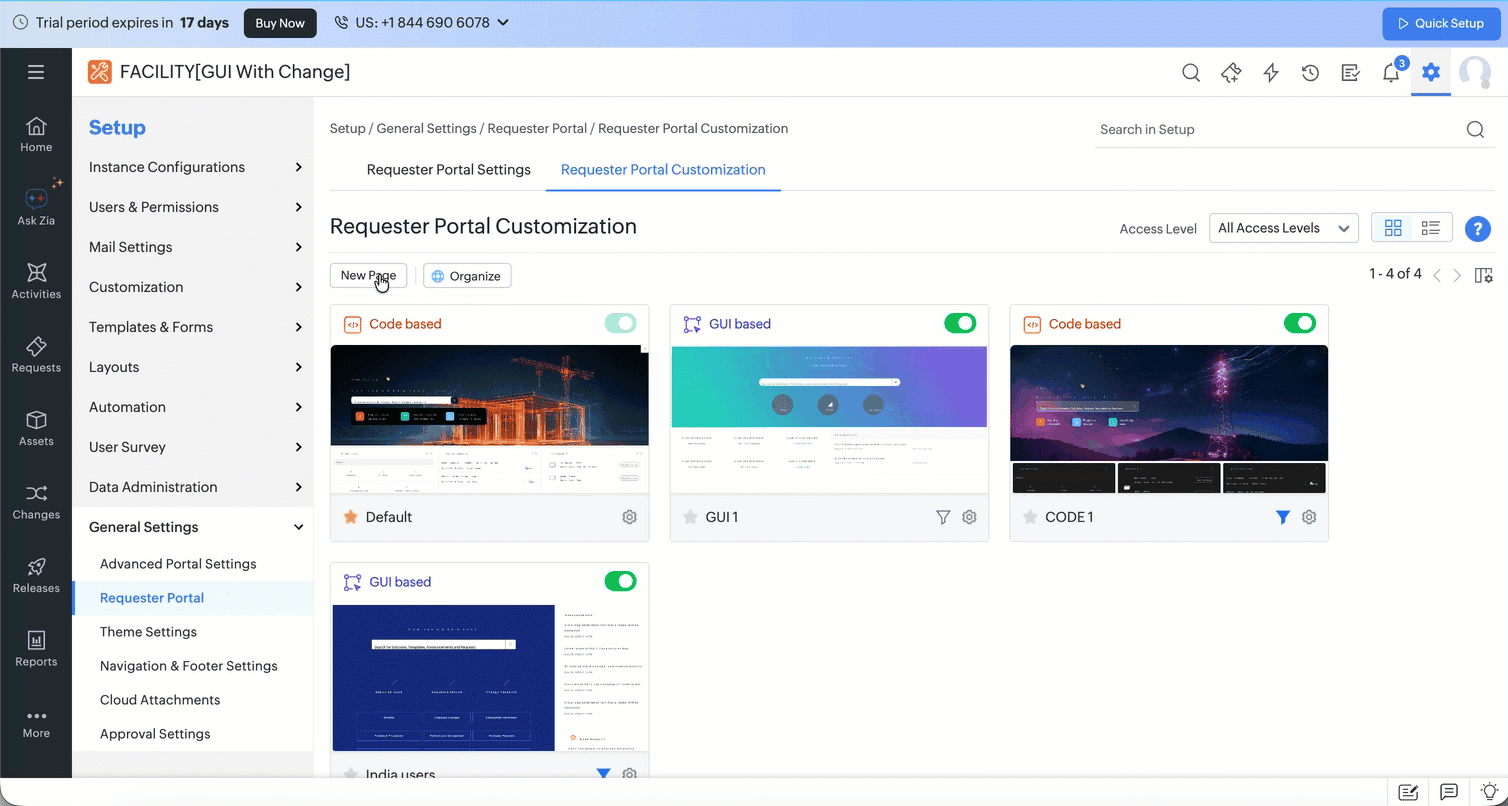Screen dimensions: 1508x806
Task: Disable the GUI 1 portal page
Action: (x=960, y=323)
